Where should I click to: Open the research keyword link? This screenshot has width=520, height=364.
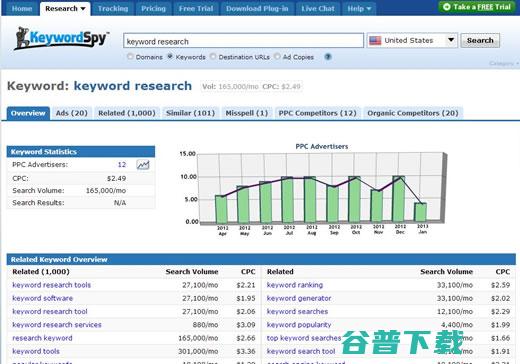42,338
